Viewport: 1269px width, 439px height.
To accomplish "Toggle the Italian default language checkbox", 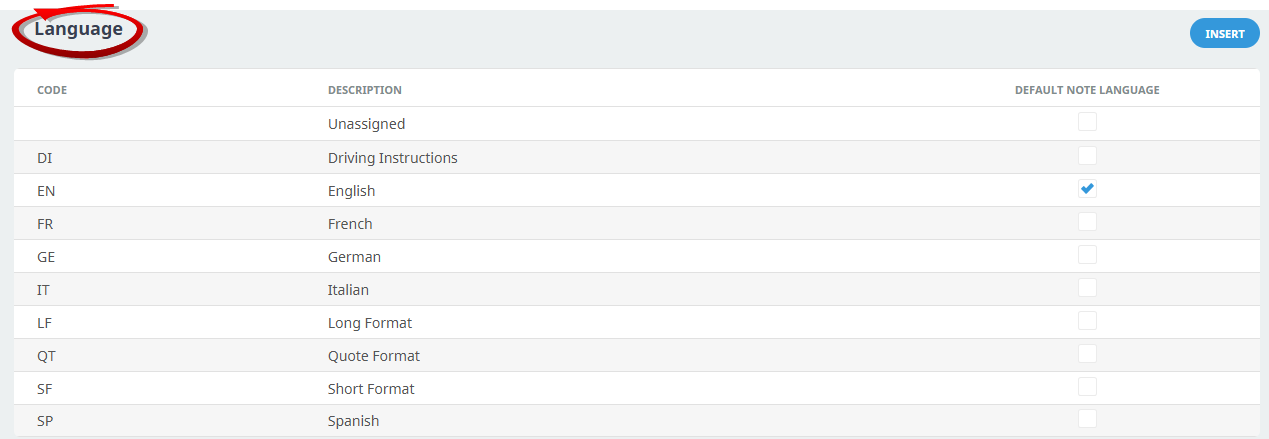I will (x=1087, y=288).
